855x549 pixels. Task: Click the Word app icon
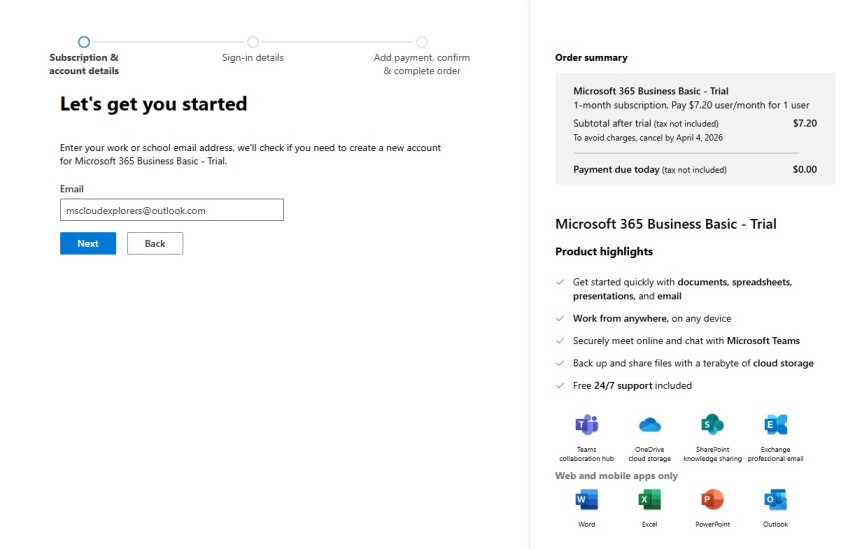(x=587, y=499)
